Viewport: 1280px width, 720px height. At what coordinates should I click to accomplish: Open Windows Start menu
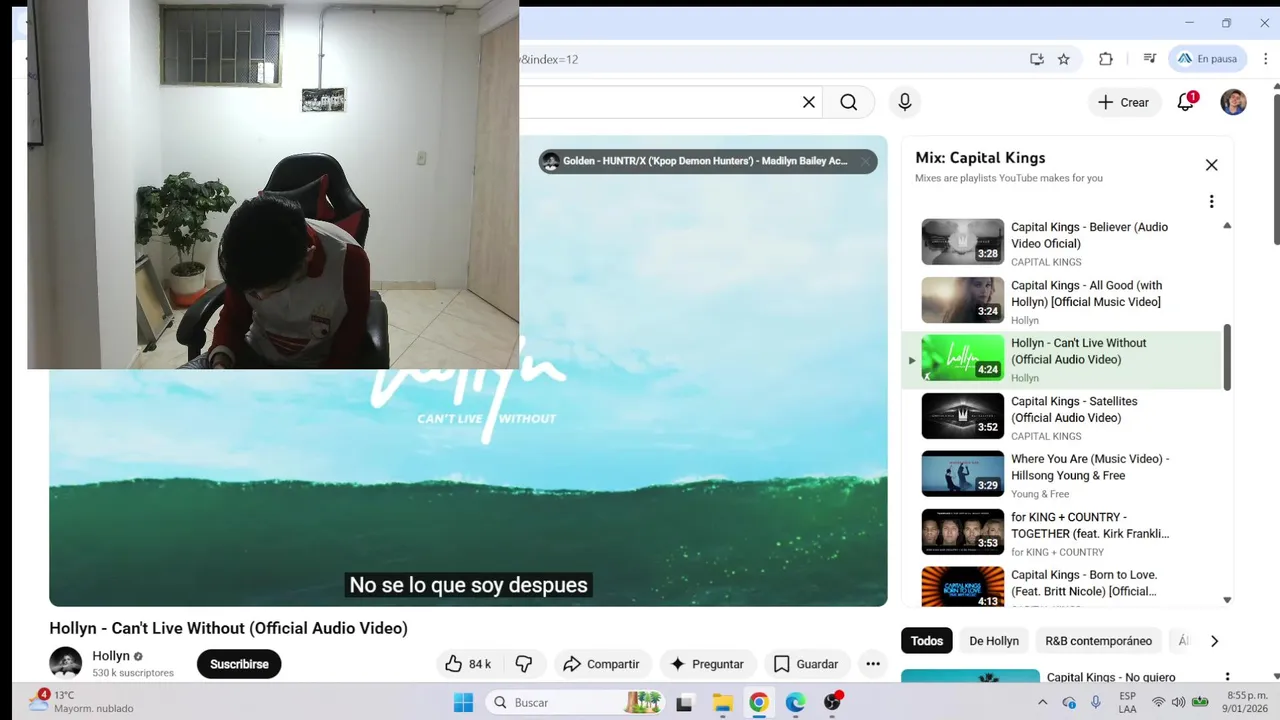coord(463,703)
